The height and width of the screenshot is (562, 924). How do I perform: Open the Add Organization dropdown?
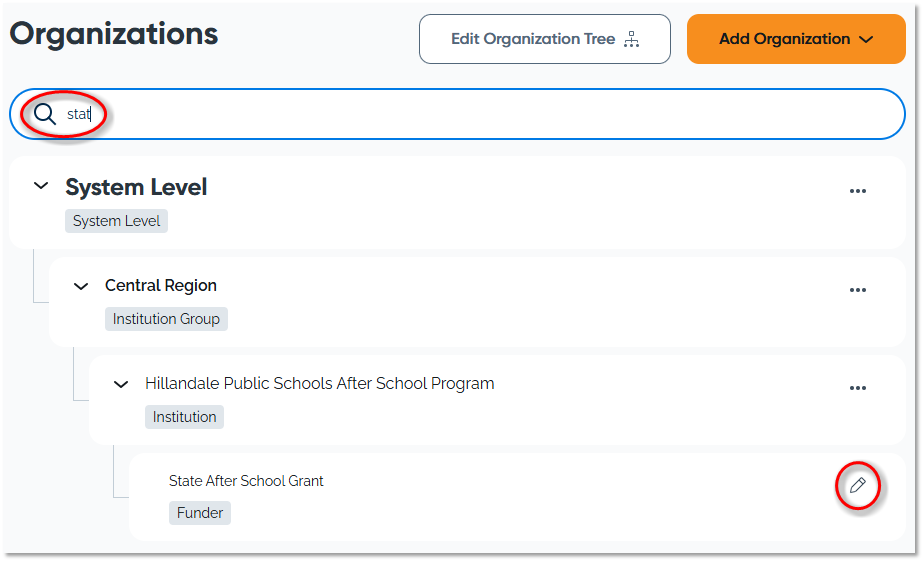click(795, 39)
